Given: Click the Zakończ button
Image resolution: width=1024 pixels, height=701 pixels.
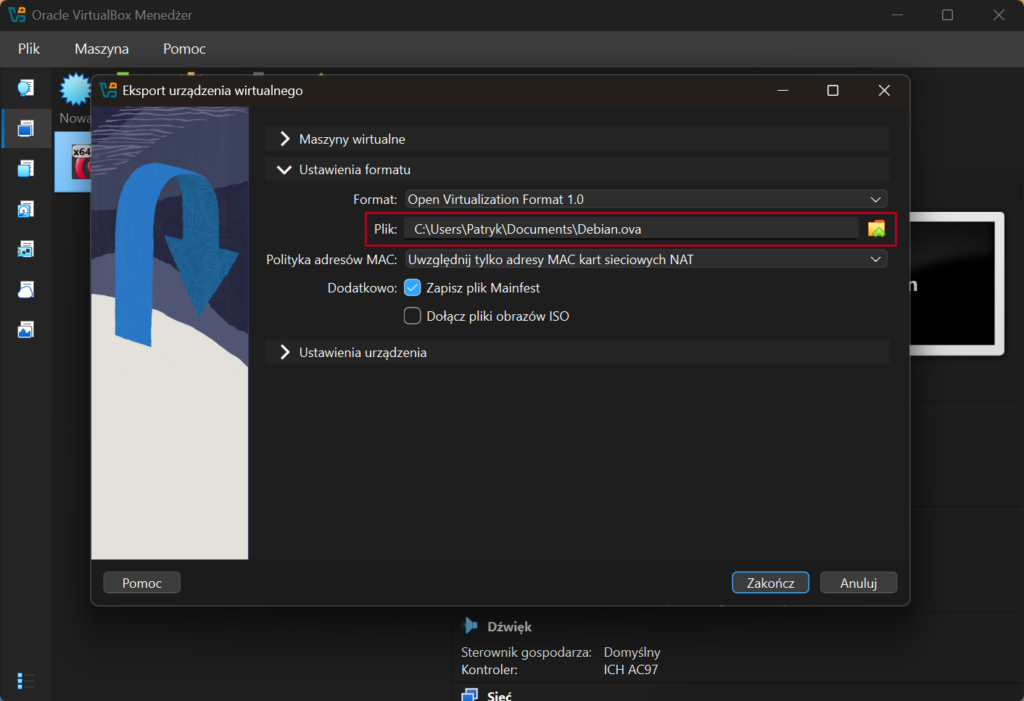Looking at the screenshot, I should [770, 582].
